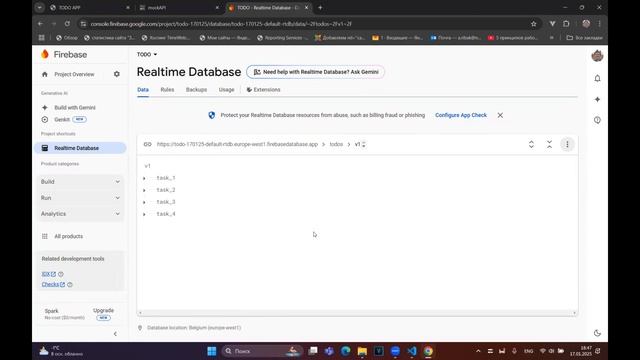This screenshot has width=640, height=360.
Task: Switch to the Rules tab
Action: (x=167, y=90)
